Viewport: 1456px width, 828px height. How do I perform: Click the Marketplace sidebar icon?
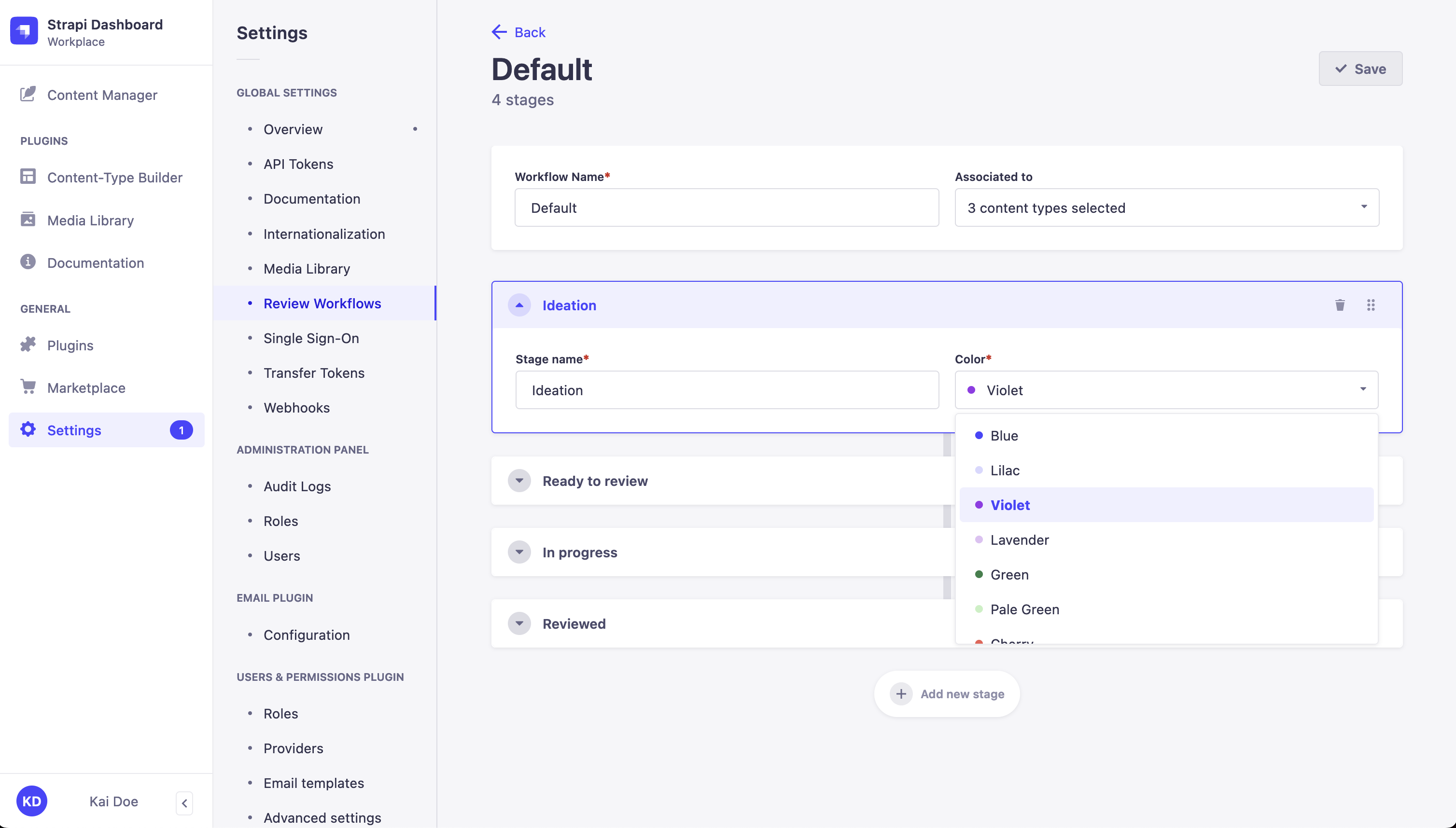point(26,387)
